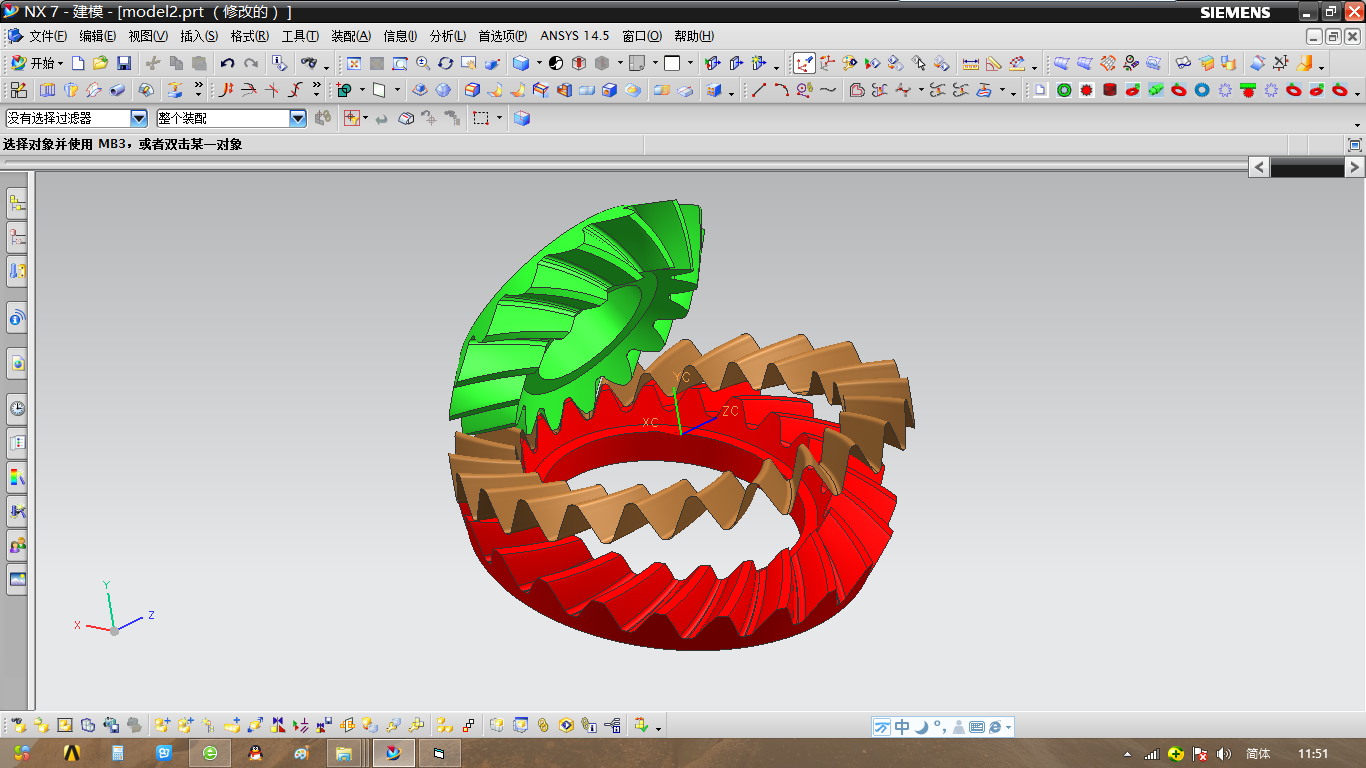Click the blue ring gear icon
1366x768 pixels.
[1201, 90]
